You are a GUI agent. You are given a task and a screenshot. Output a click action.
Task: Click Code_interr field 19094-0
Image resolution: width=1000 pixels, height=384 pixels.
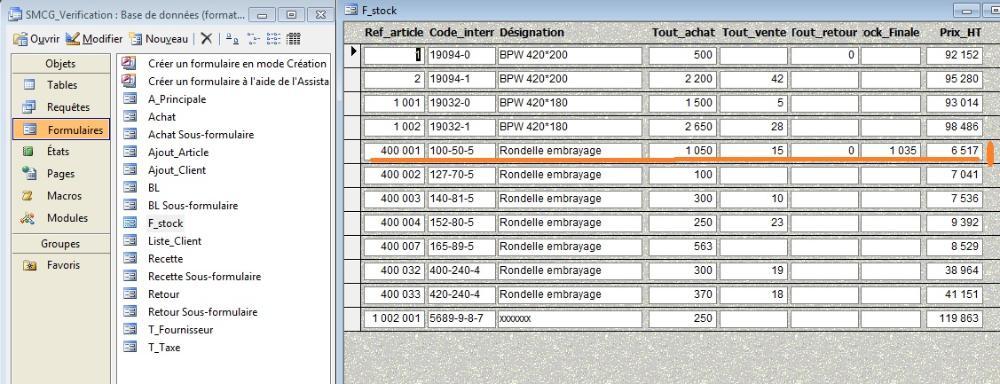pos(461,55)
